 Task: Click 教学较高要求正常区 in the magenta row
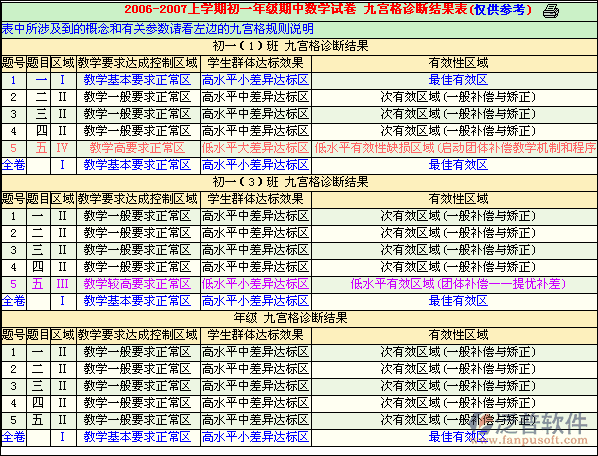tap(137, 284)
